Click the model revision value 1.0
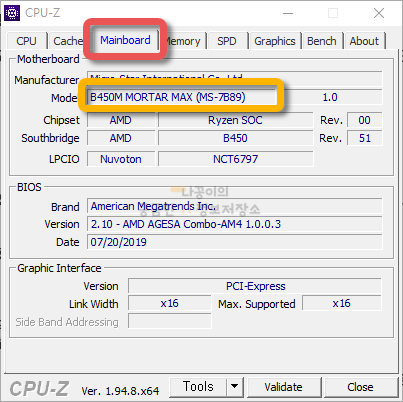 (x=330, y=97)
